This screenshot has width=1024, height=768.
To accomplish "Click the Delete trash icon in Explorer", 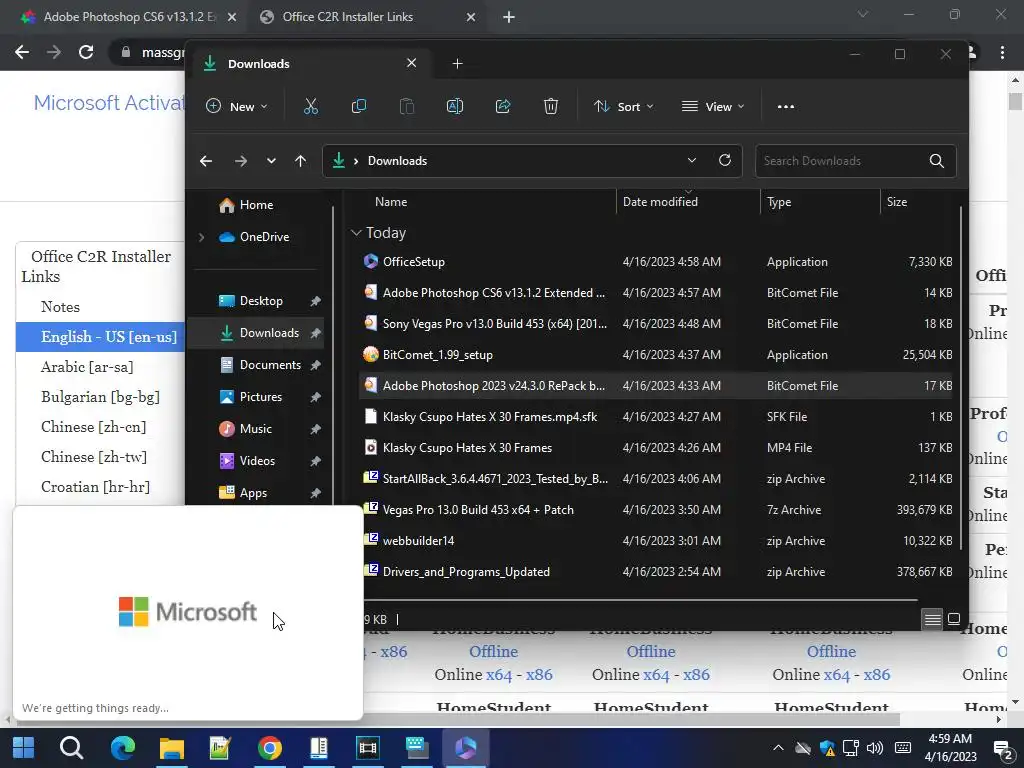I will click(x=551, y=106).
